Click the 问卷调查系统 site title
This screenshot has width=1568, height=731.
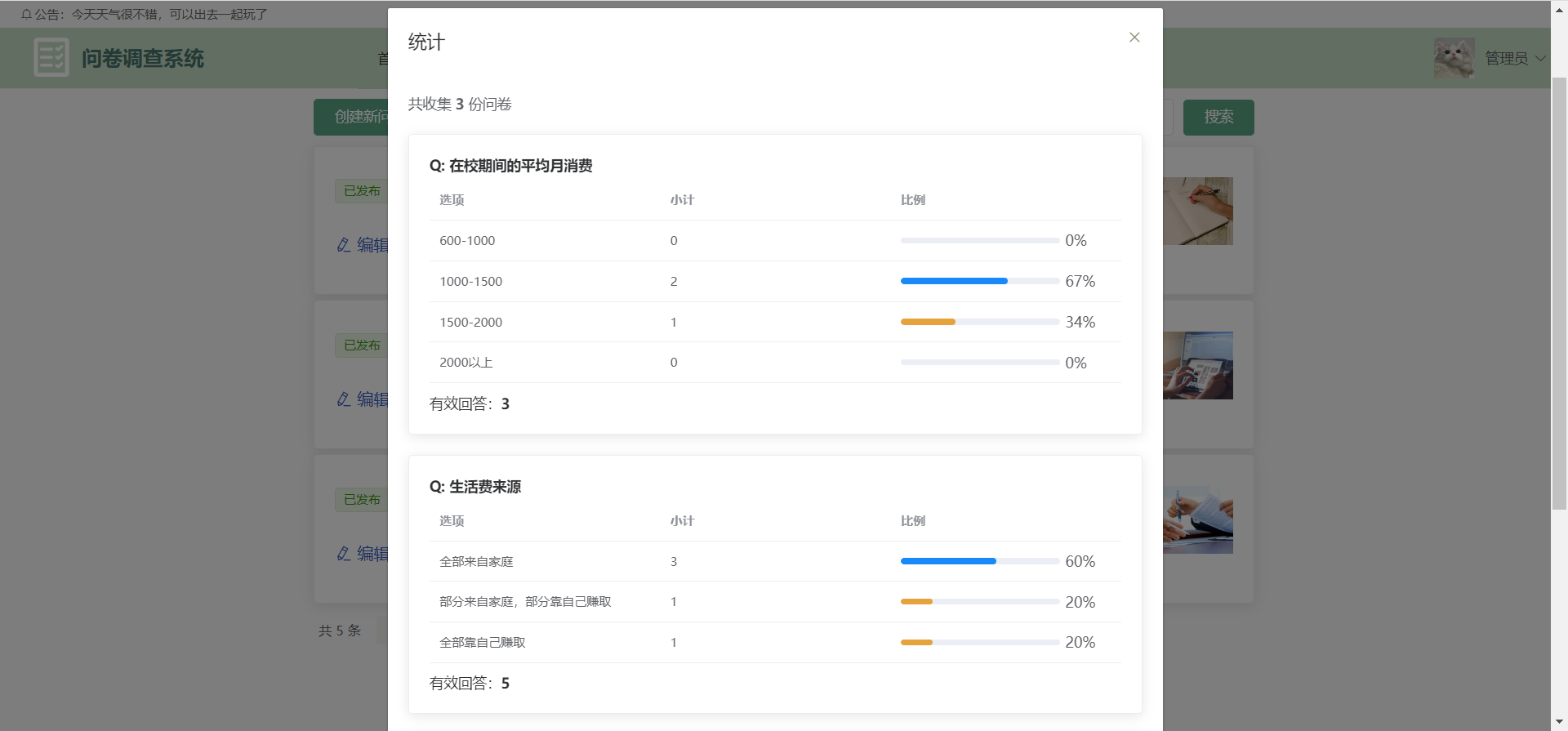(x=143, y=59)
